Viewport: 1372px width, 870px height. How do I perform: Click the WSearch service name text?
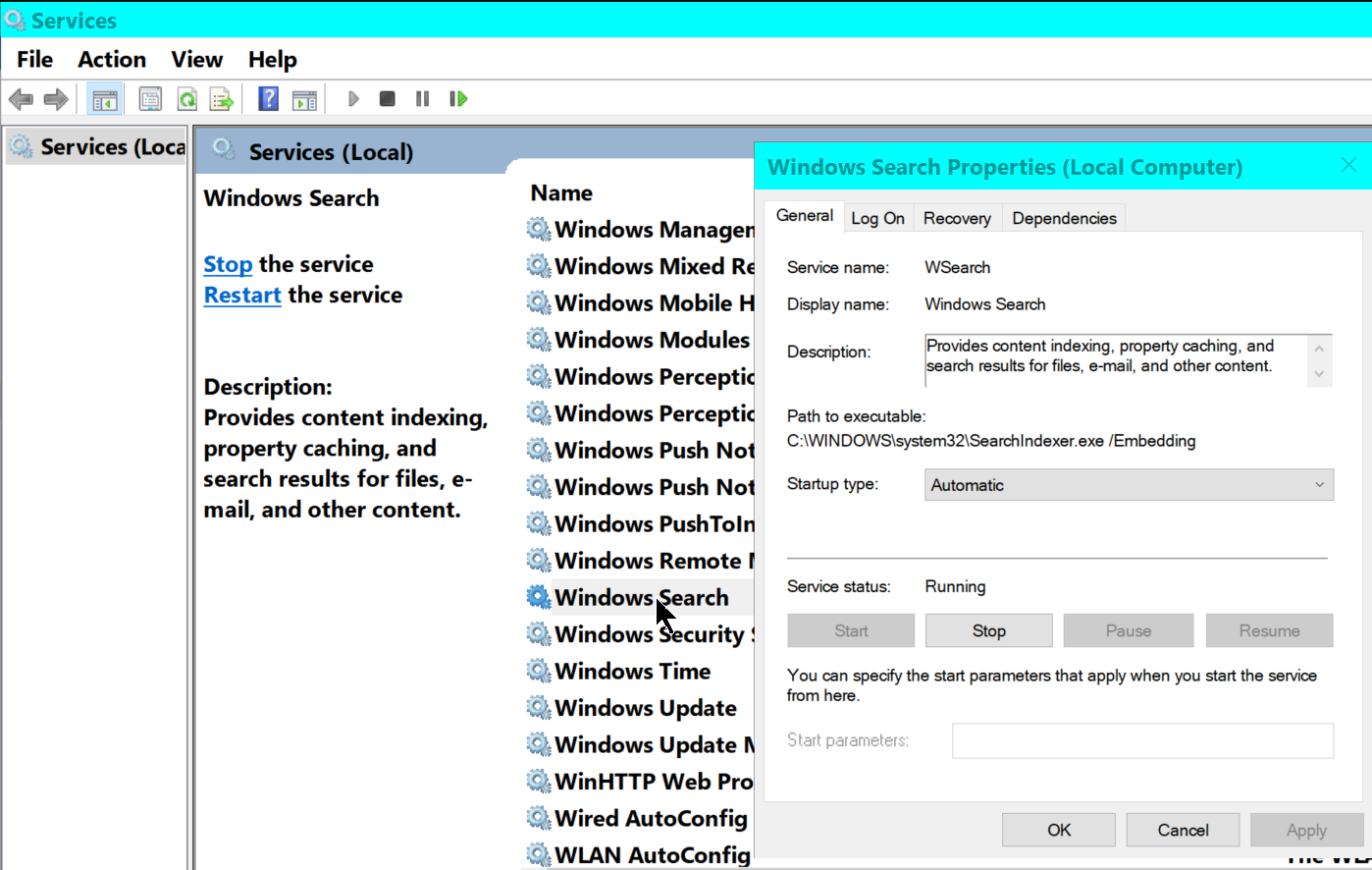[958, 267]
